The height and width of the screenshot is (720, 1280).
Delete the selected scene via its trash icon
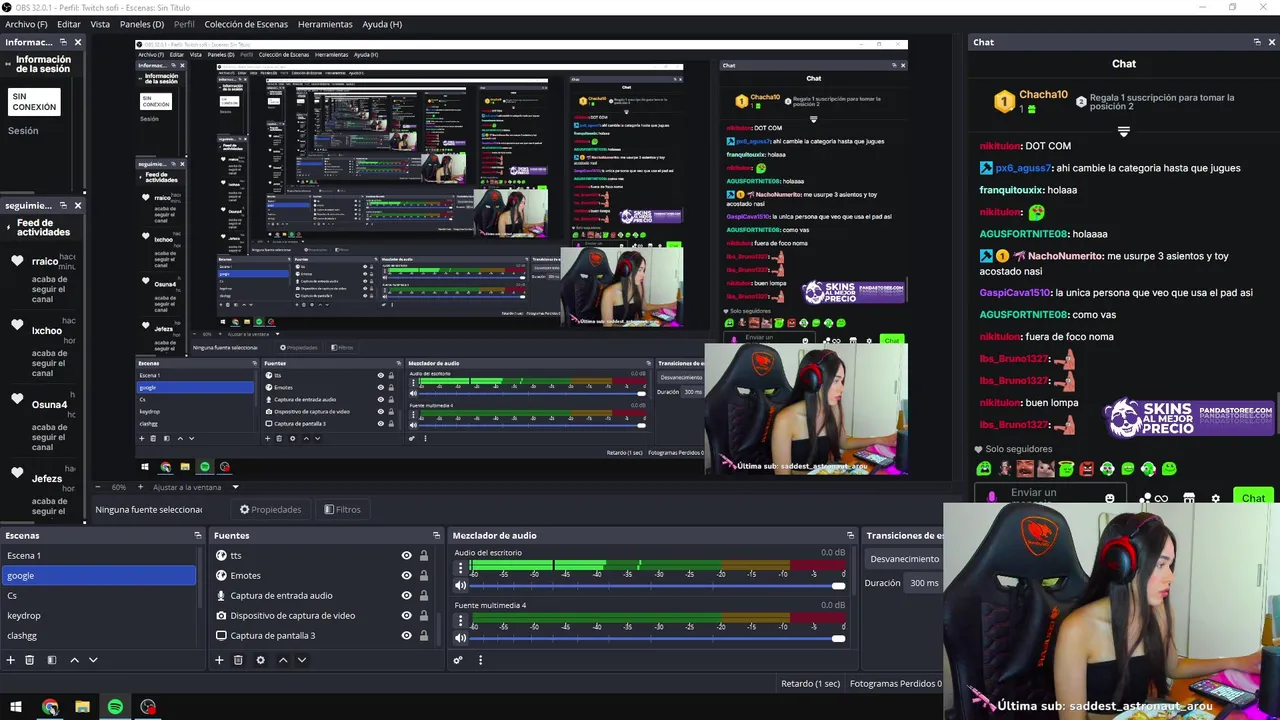[30, 660]
